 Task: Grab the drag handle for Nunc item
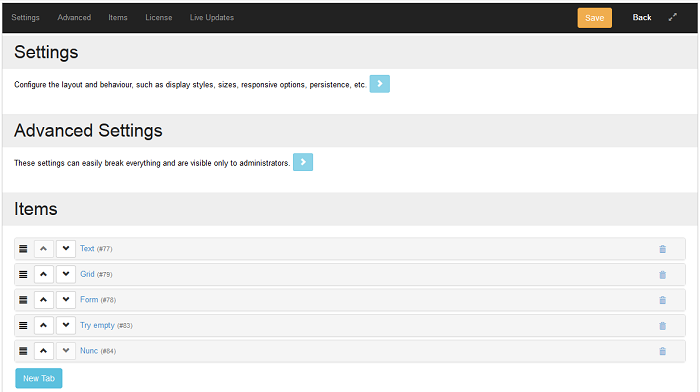click(23, 351)
